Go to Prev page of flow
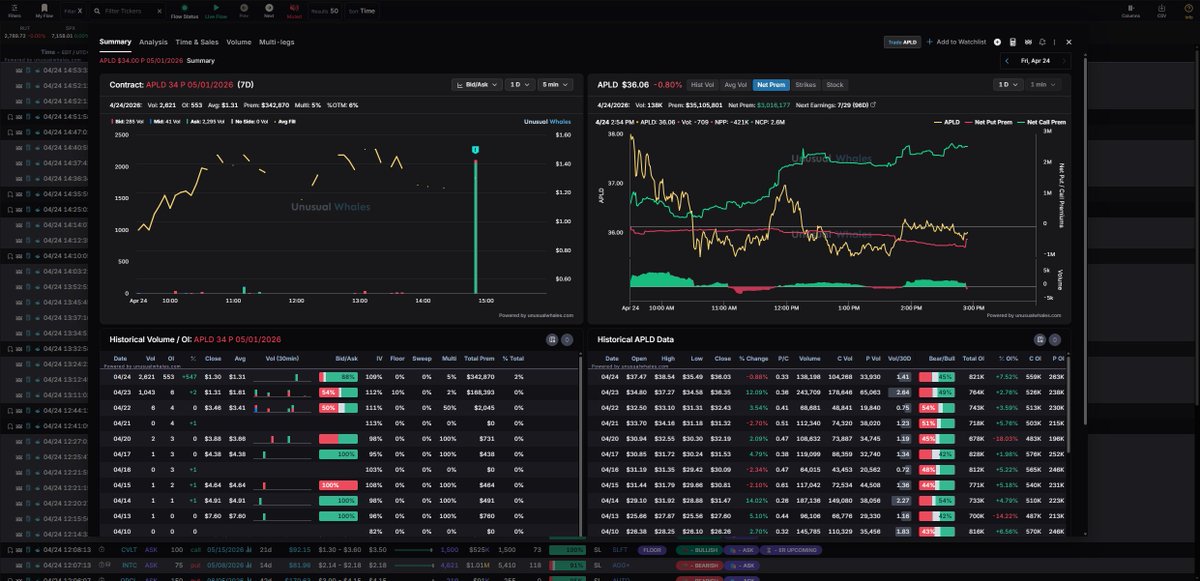Image resolution: width=1200 pixels, height=581 pixels. [x=244, y=11]
